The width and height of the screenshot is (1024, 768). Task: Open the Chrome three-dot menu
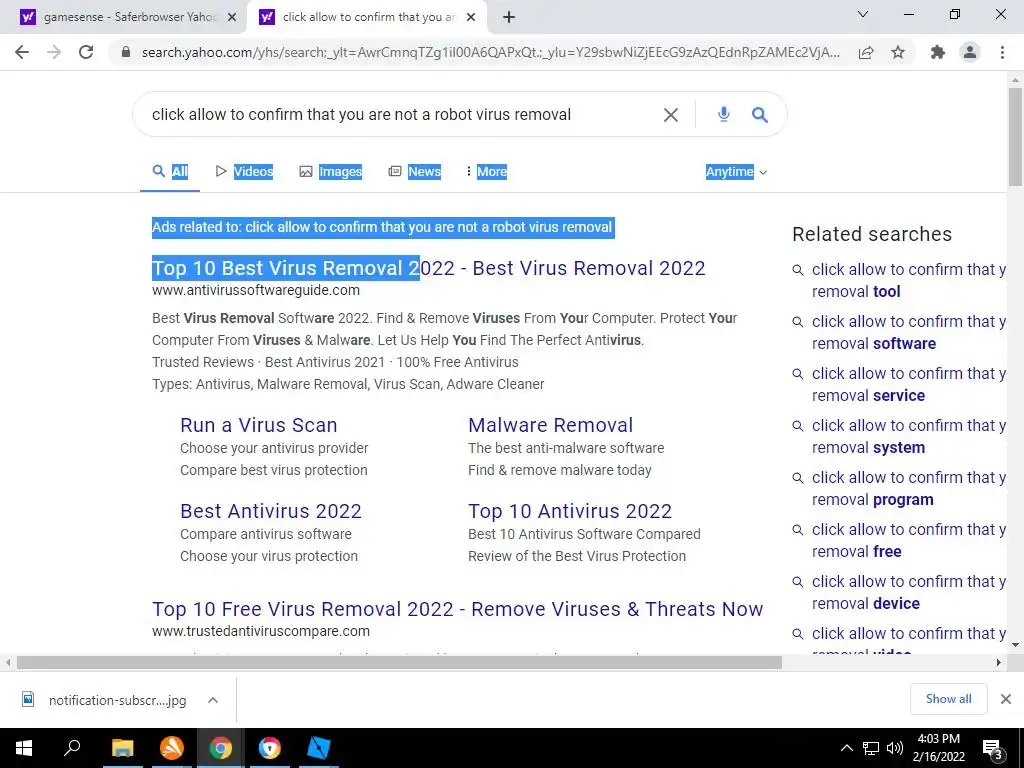tap(1002, 52)
